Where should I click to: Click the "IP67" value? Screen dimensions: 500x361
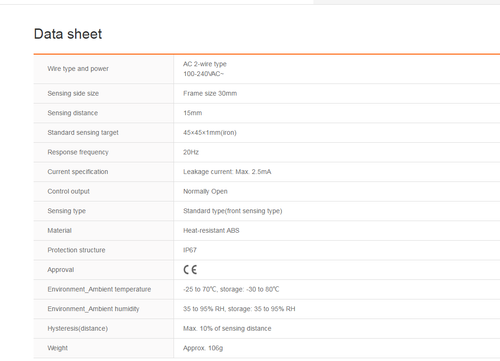tap(190, 250)
